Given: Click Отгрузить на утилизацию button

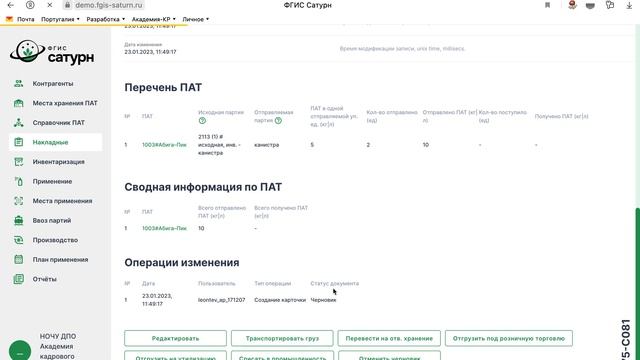Looking at the screenshot, I should point(176,356).
